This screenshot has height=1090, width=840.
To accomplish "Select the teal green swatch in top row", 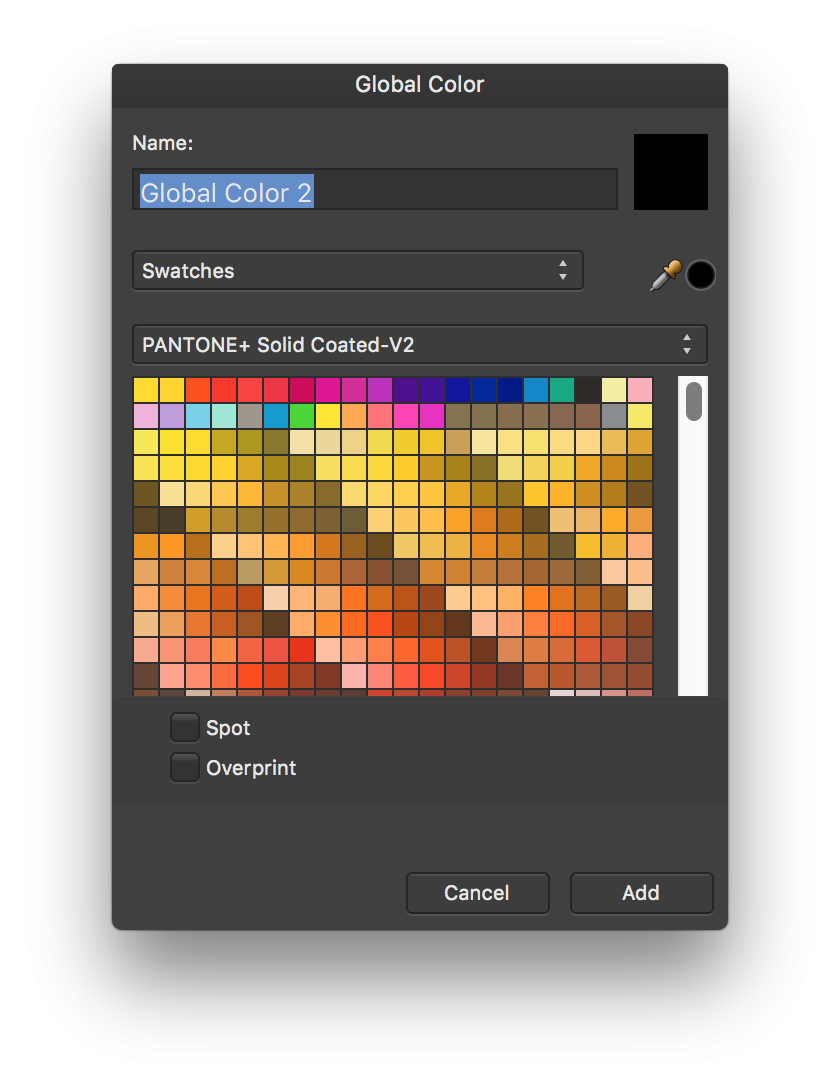I will tap(562, 390).
